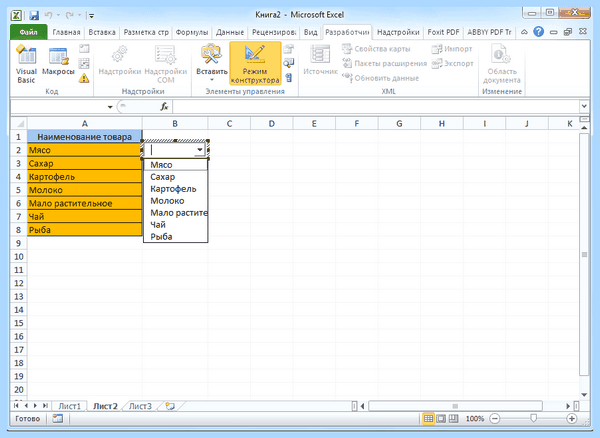Switch to Page Layout view button
Image resolution: width=600 pixels, height=438 pixels.
(x=441, y=418)
